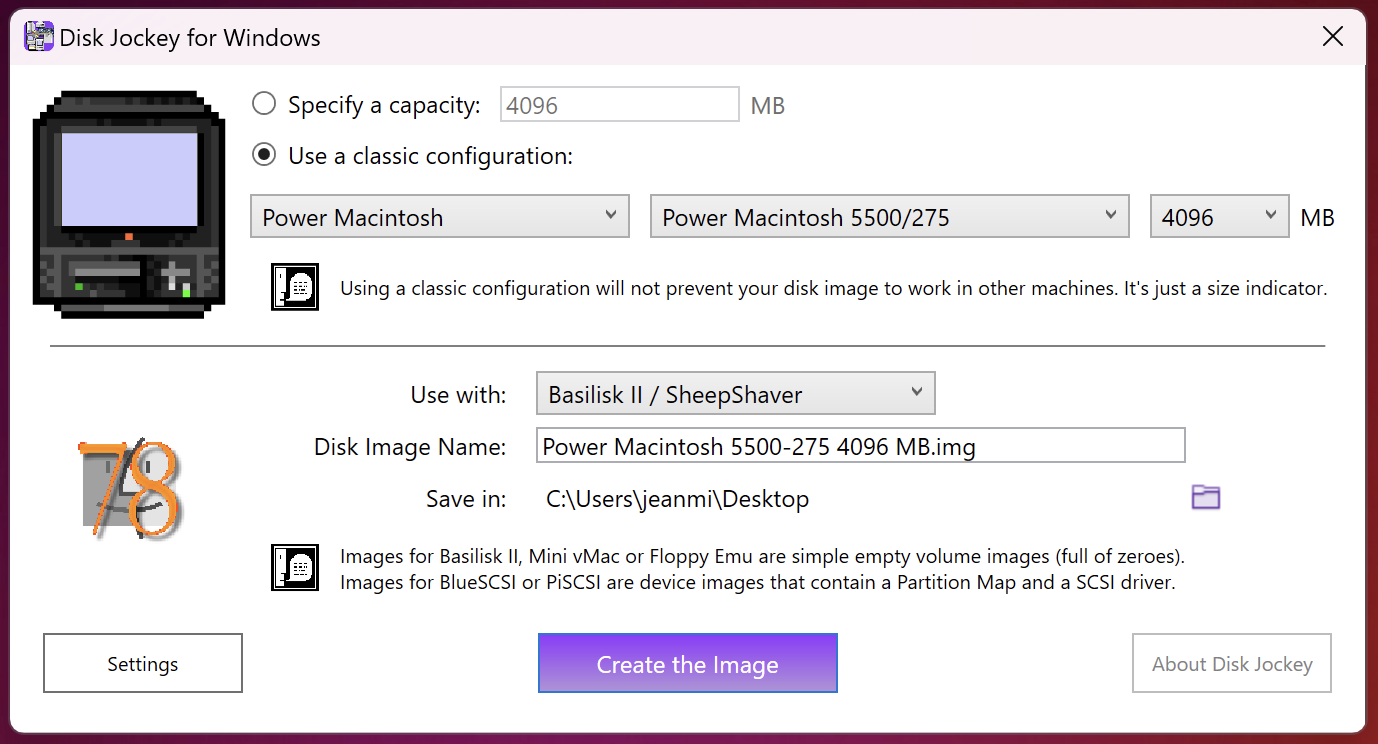The width and height of the screenshot is (1378, 744).
Task: Click the "Disk Jockey for Windows" title text
Action: coord(190,39)
